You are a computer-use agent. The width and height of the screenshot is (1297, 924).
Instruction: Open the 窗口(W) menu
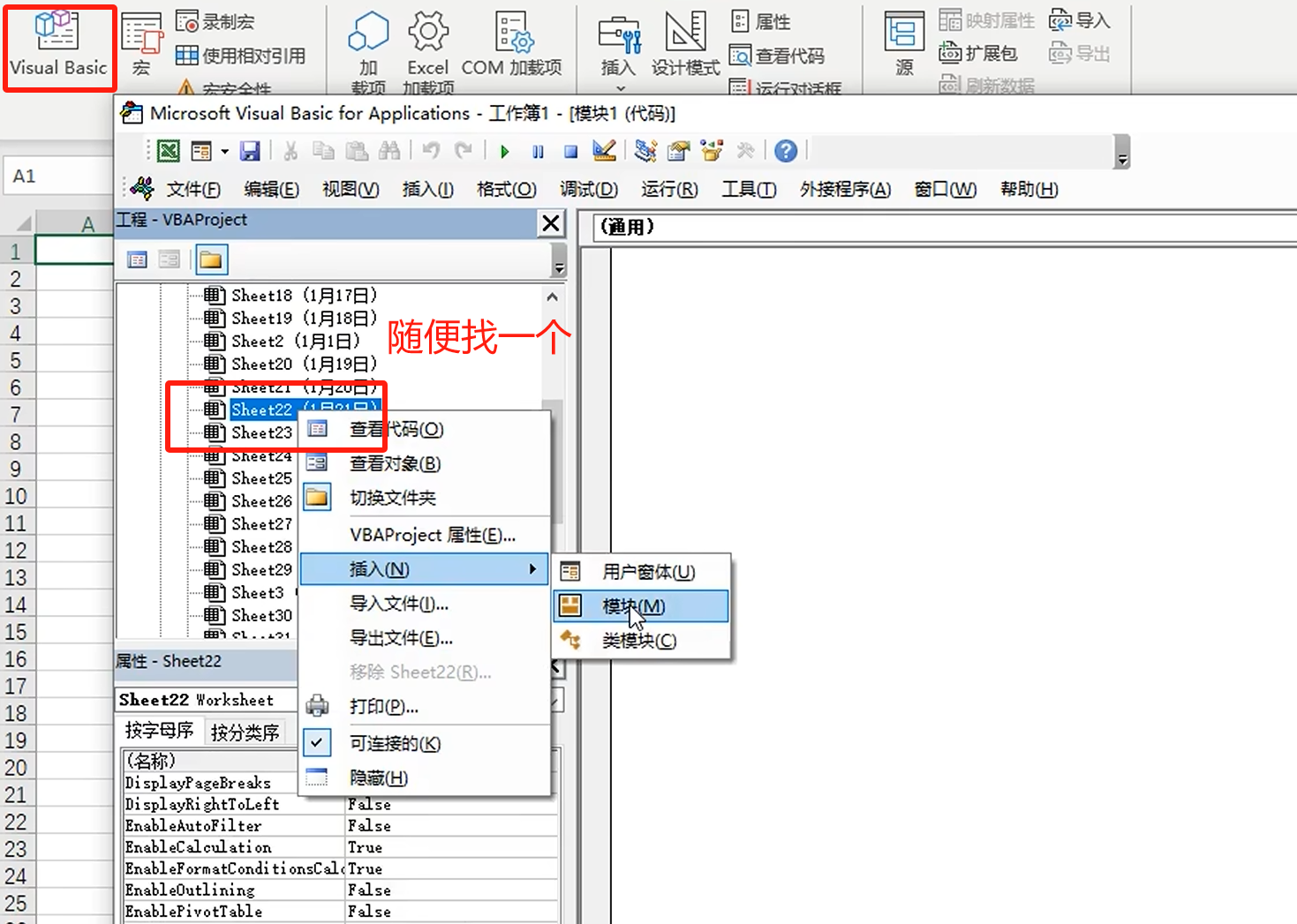(945, 189)
